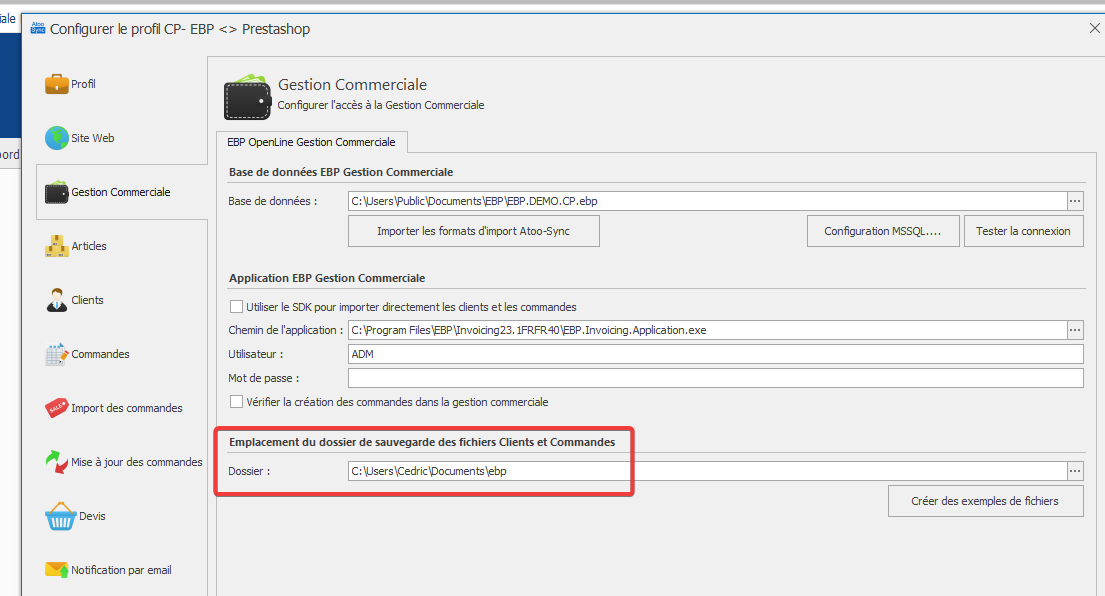Open the Import des commandes label
The height and width of the screenshot is (596, 1105).
coord(127,408)
